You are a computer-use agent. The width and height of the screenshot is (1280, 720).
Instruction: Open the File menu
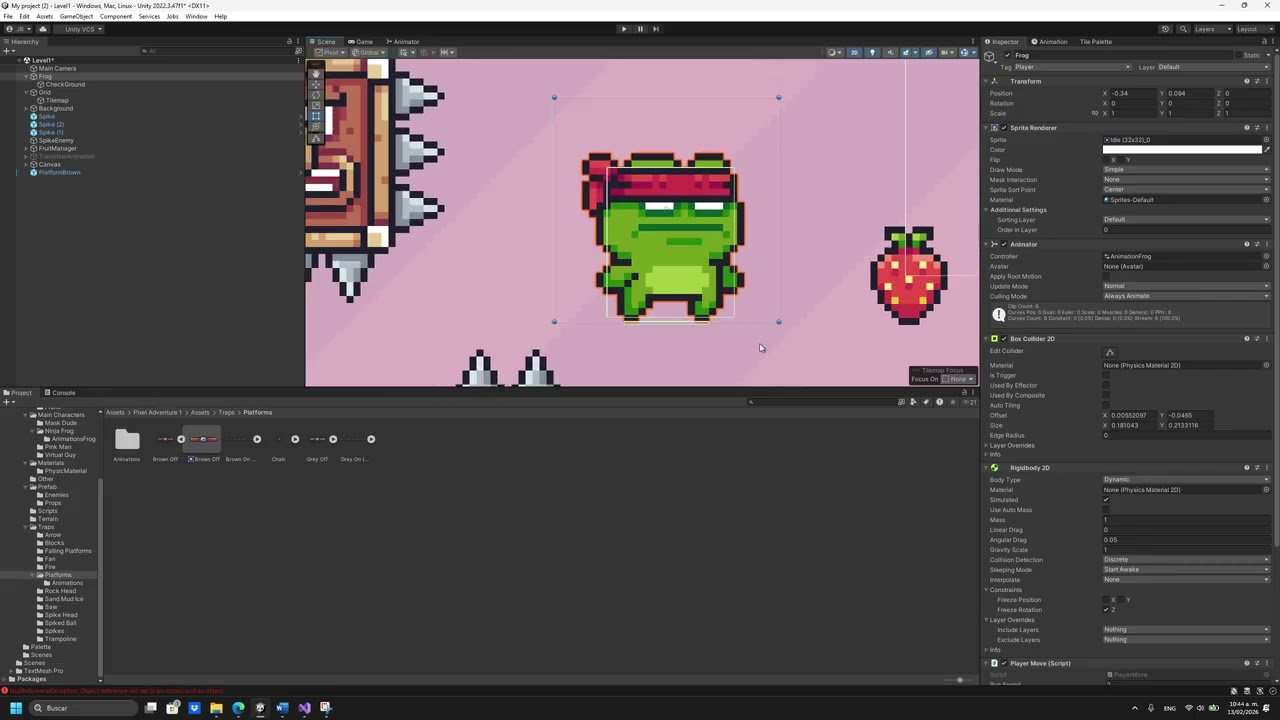tap(9, 16)
